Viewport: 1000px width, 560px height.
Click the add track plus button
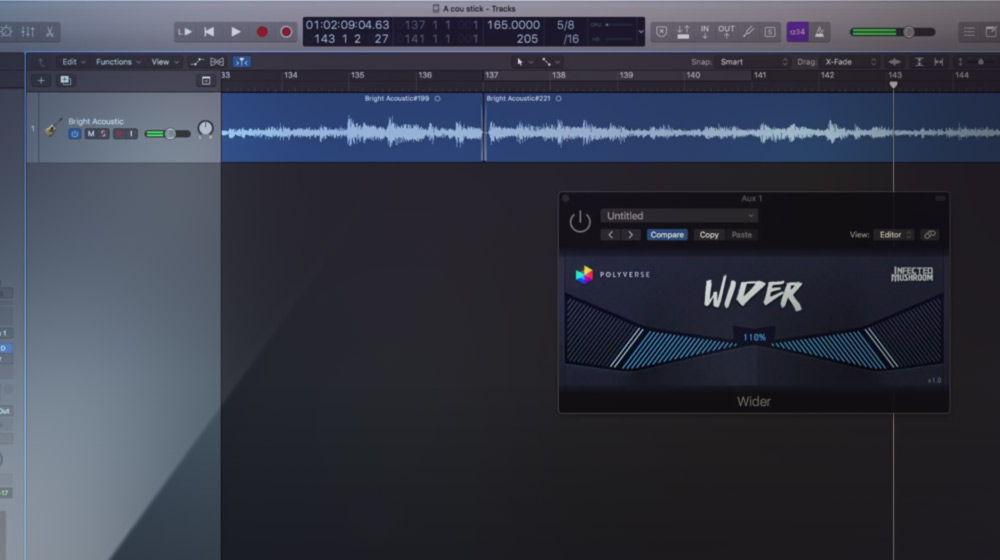click(41, 80)
